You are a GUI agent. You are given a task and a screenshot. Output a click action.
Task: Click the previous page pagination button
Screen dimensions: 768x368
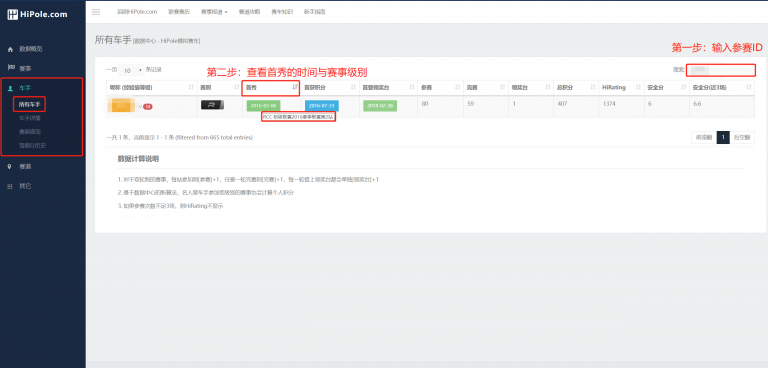coord(703,138)
